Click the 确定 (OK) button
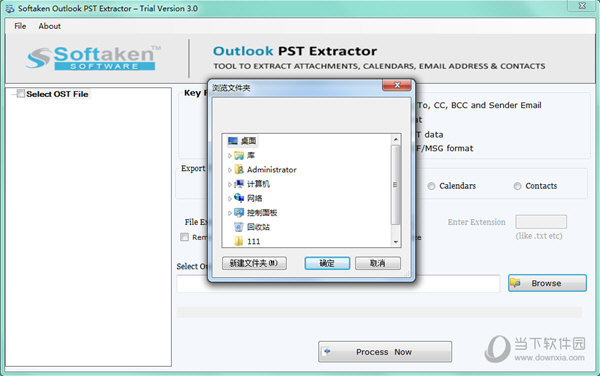The image size is (600, 376). pyautogui.click(x=327, y=263)
